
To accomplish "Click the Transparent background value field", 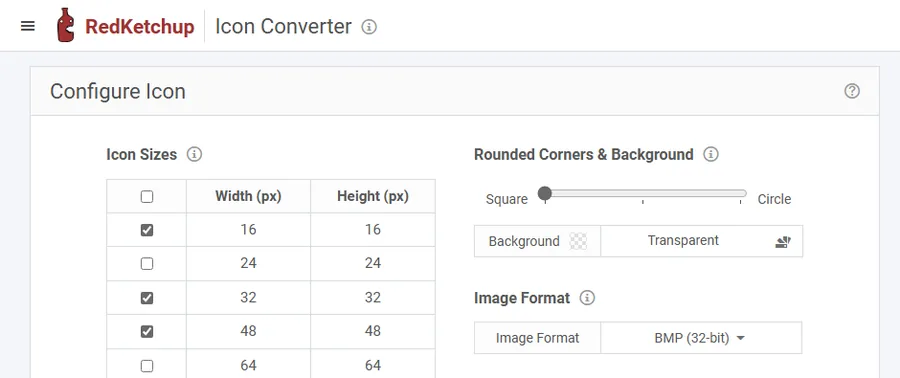I will 683,240.
